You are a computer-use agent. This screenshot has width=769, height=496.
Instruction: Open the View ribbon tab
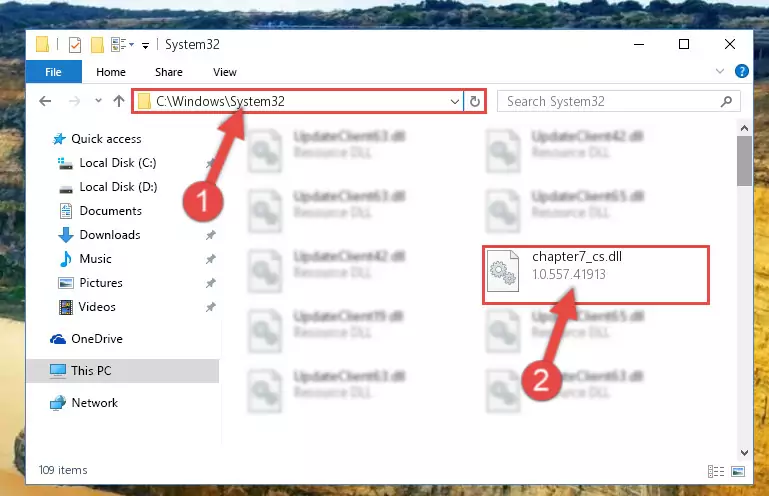[225, 72]
